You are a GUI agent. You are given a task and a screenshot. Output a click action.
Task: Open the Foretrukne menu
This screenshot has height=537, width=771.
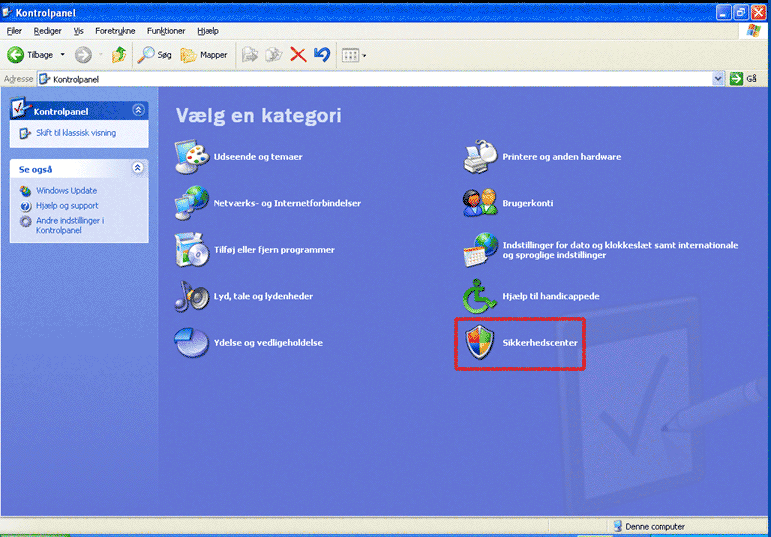(x=116, y=31)
